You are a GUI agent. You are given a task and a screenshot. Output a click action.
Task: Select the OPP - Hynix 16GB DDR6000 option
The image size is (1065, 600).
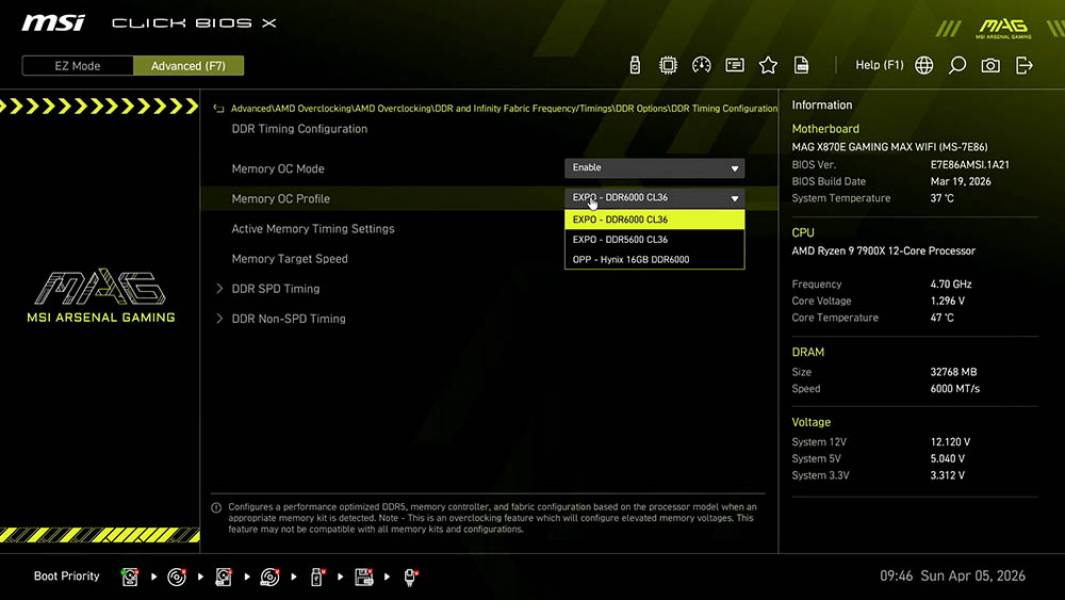(655, 259)
